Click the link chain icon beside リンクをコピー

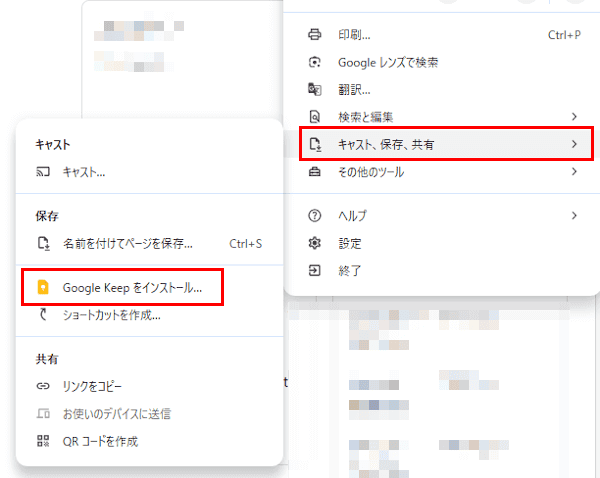tap(43, 386)
